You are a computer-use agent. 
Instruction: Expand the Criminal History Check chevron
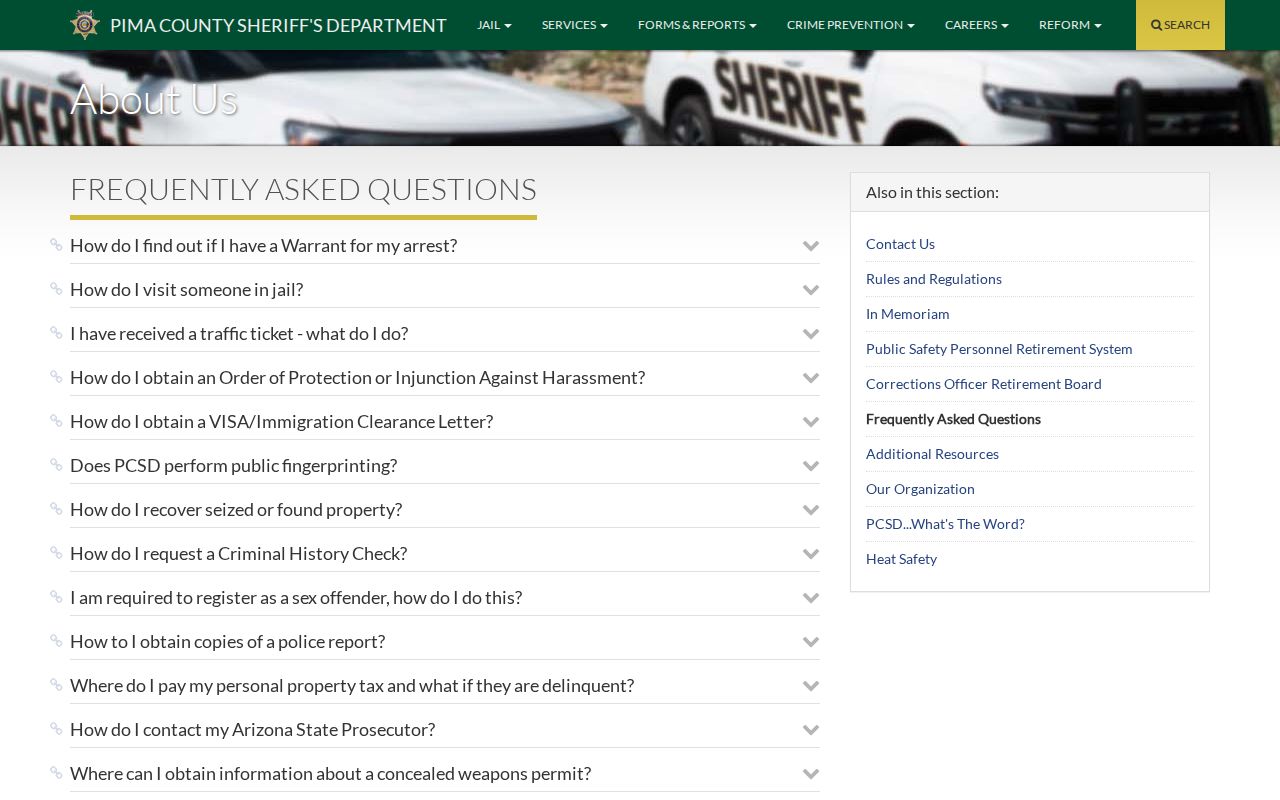pos(811,554)
